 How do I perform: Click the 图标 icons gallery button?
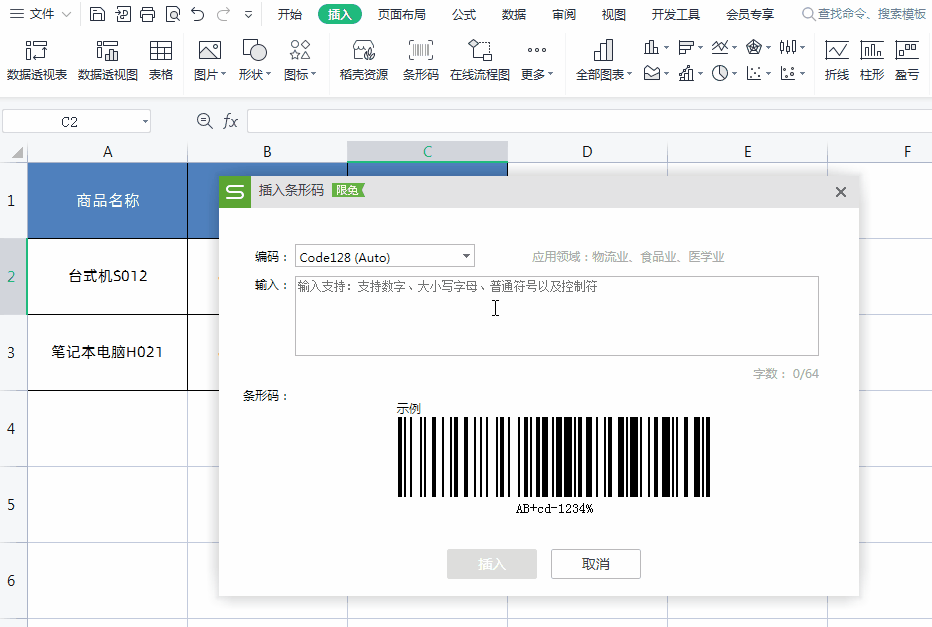pyautogui.click(x=300, y=60)
